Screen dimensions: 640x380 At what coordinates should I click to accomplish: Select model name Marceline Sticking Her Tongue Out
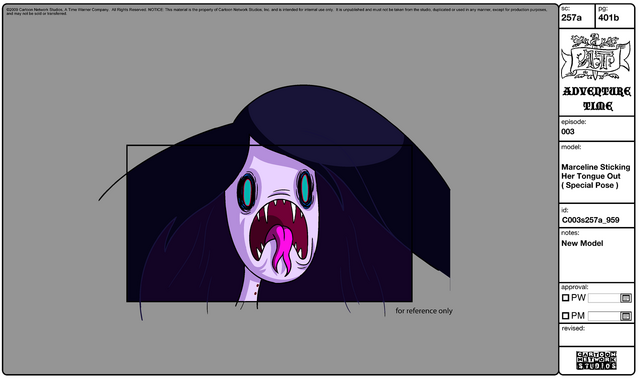click(596, 176)
